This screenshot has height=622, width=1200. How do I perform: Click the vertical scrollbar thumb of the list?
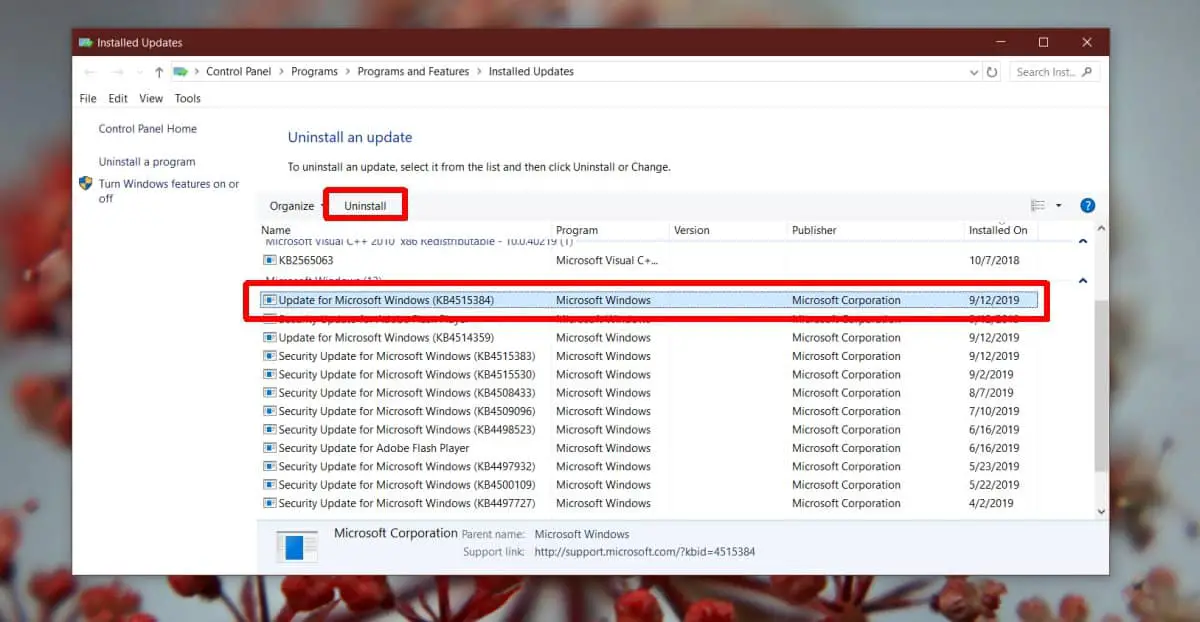pos(1102,386)
